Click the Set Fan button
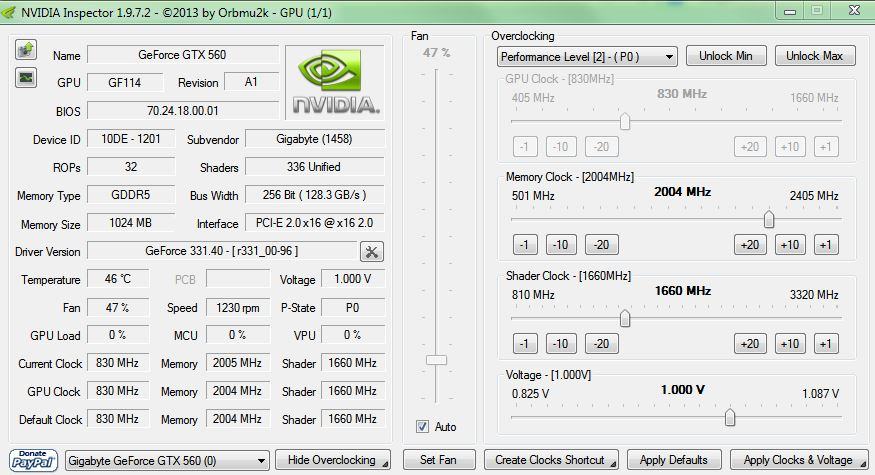The width and height of the screenshot is (875, 475). (x=439, y=460)
